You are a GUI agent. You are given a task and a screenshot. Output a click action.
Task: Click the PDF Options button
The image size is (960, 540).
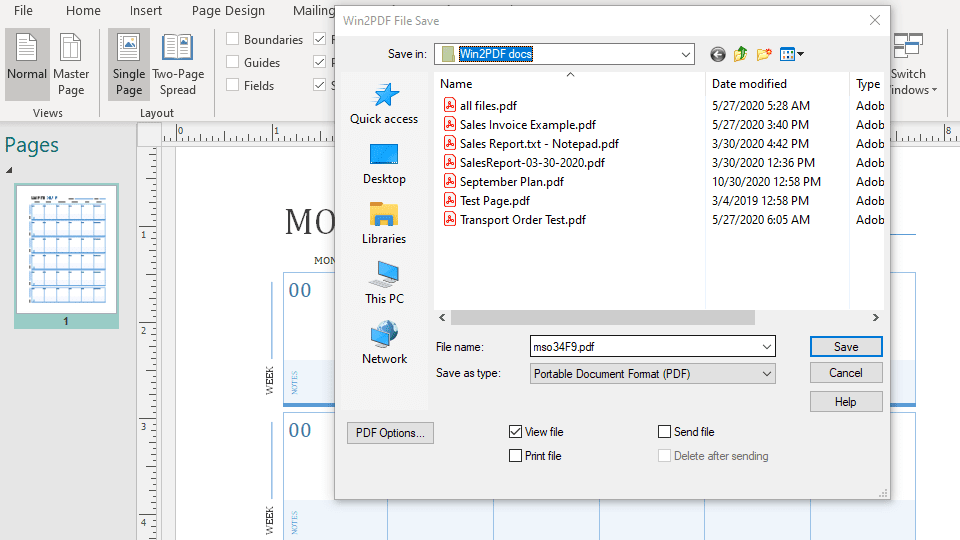[390, 433]
